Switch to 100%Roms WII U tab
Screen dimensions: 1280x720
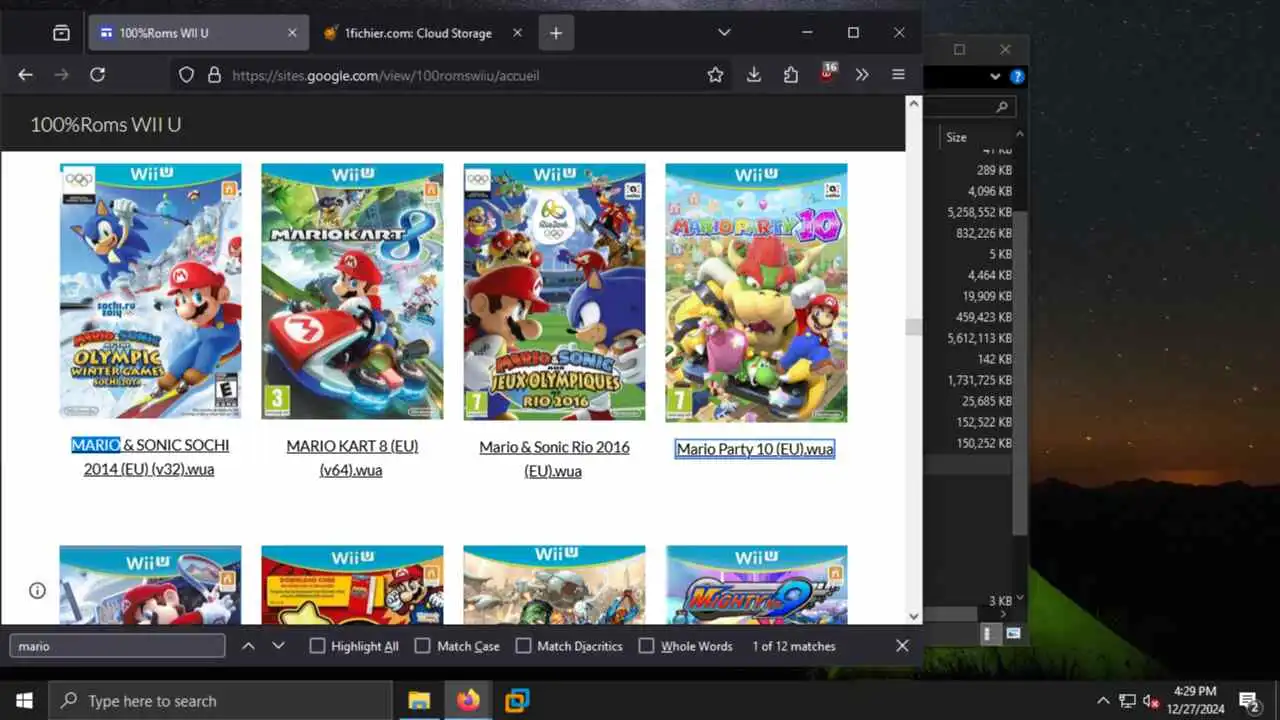(x=198, y=33)
